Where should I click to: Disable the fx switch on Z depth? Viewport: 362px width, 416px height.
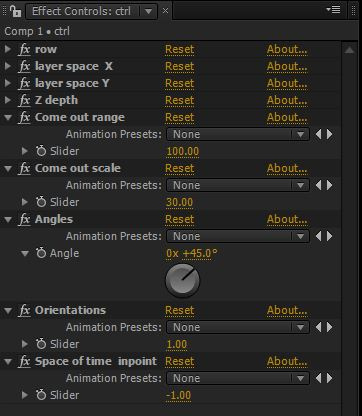pyautogui.click(x=25, y=101)
